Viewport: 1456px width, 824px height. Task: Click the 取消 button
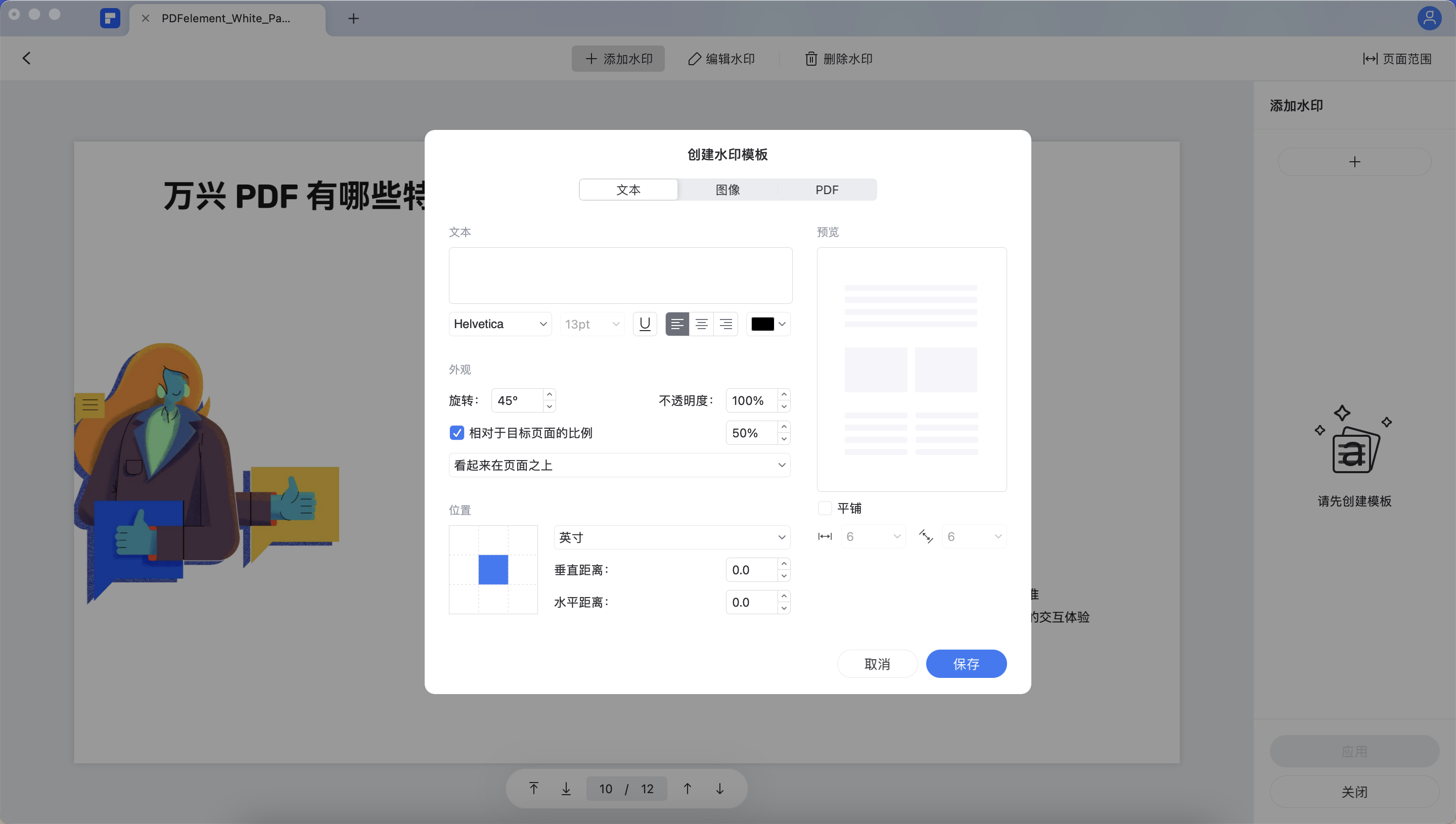click(877, 663)
